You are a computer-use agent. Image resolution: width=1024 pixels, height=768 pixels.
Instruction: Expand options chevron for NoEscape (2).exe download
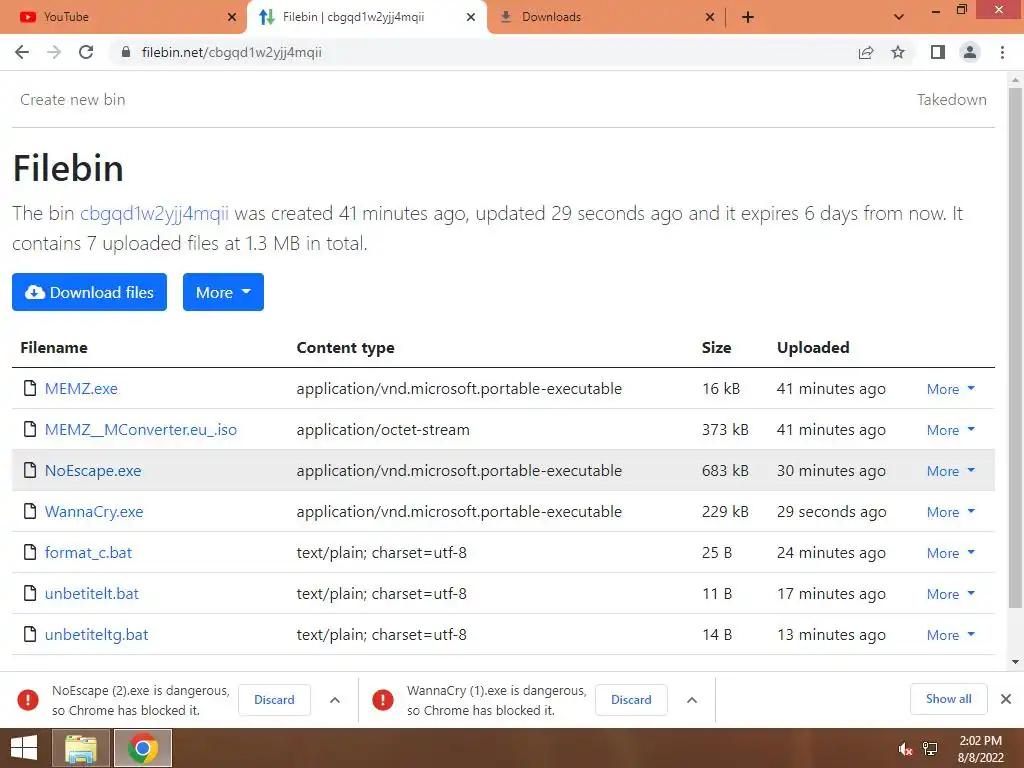click(x=335, y=700)
